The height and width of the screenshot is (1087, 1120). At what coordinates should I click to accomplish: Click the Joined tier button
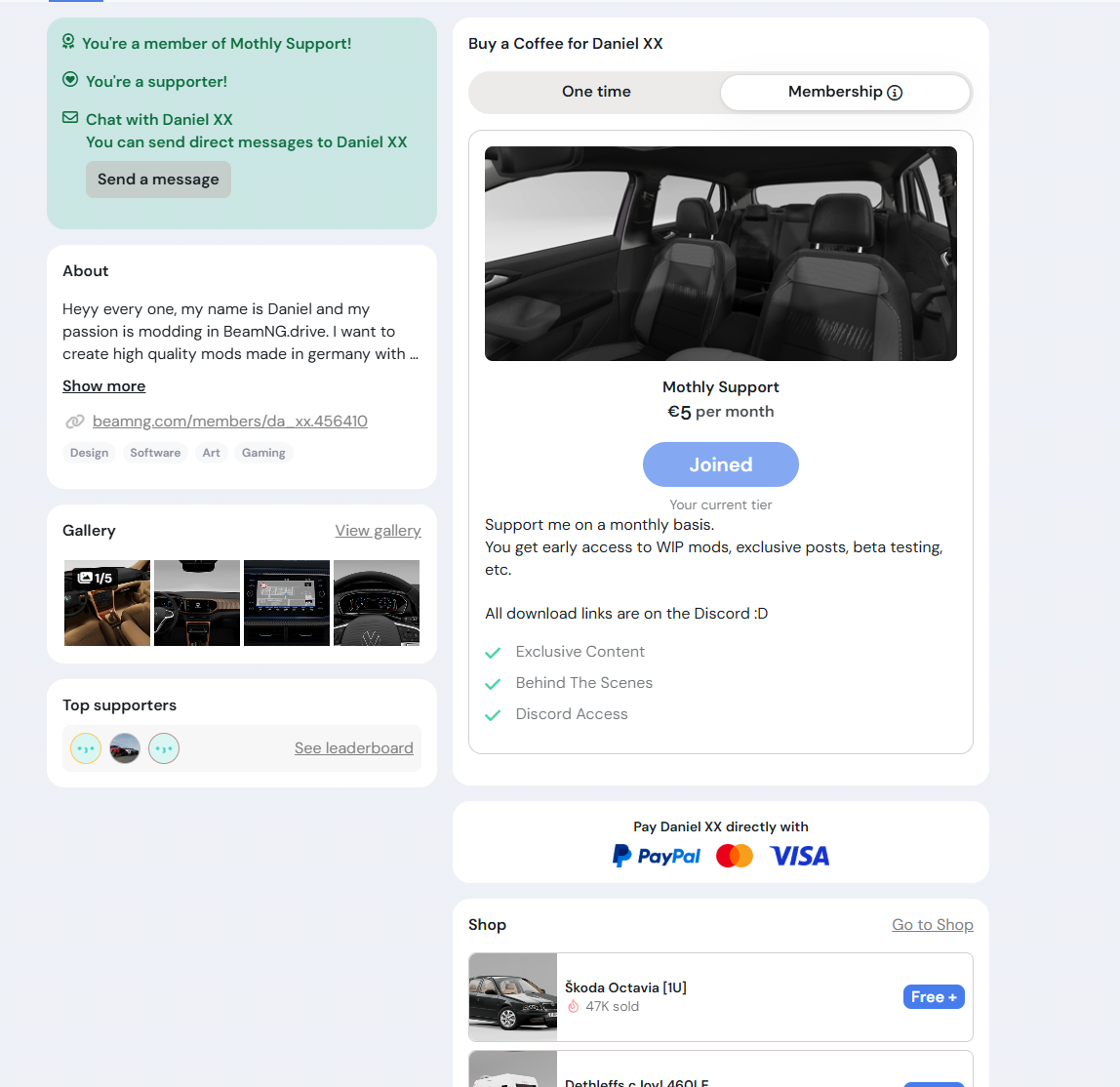pos(721,464)
